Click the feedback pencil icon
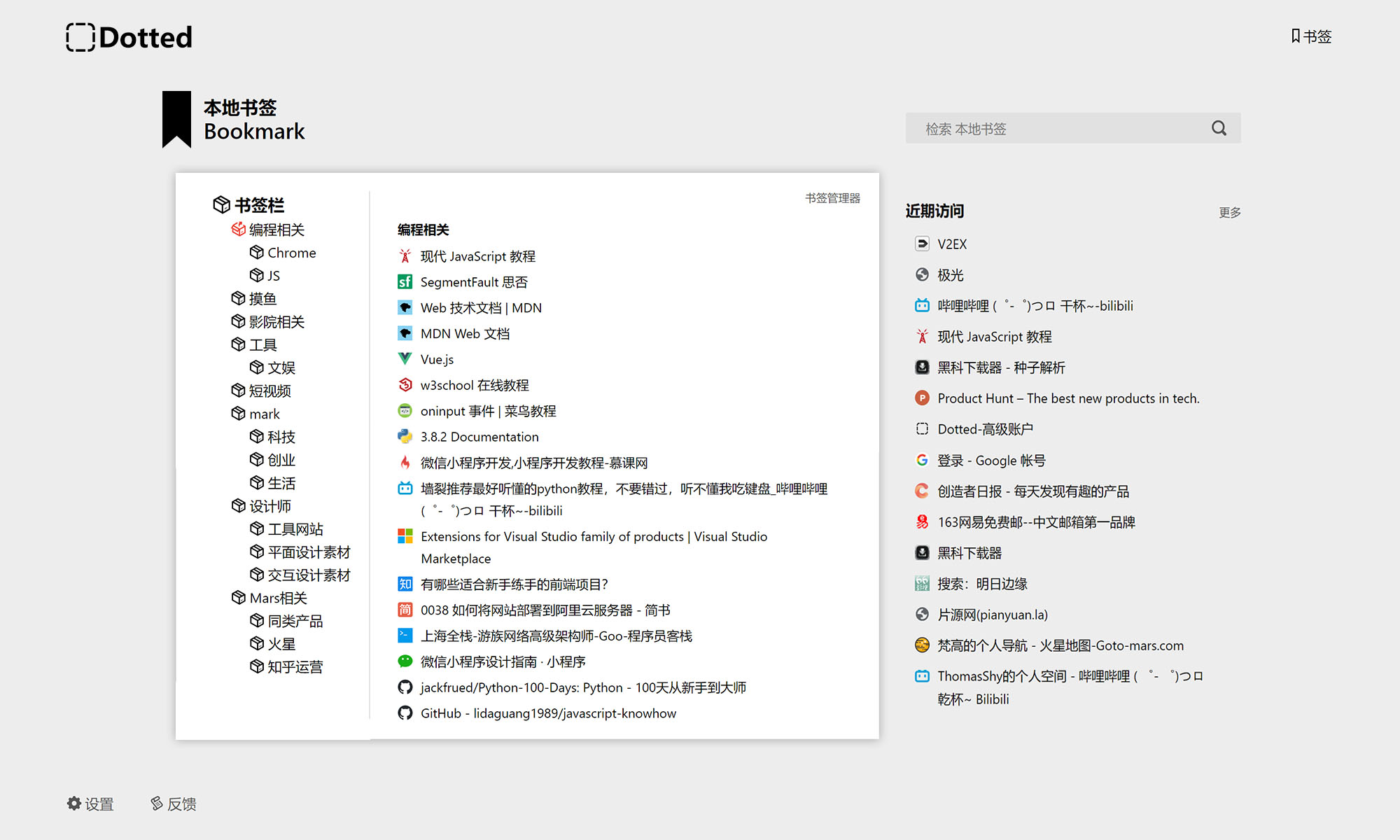Image resolution: width=1400 pixels, height=840 pixels. 157,804
